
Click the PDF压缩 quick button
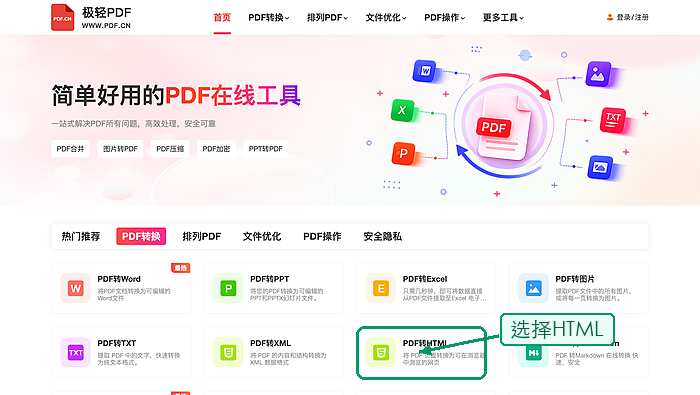[170, 149]
